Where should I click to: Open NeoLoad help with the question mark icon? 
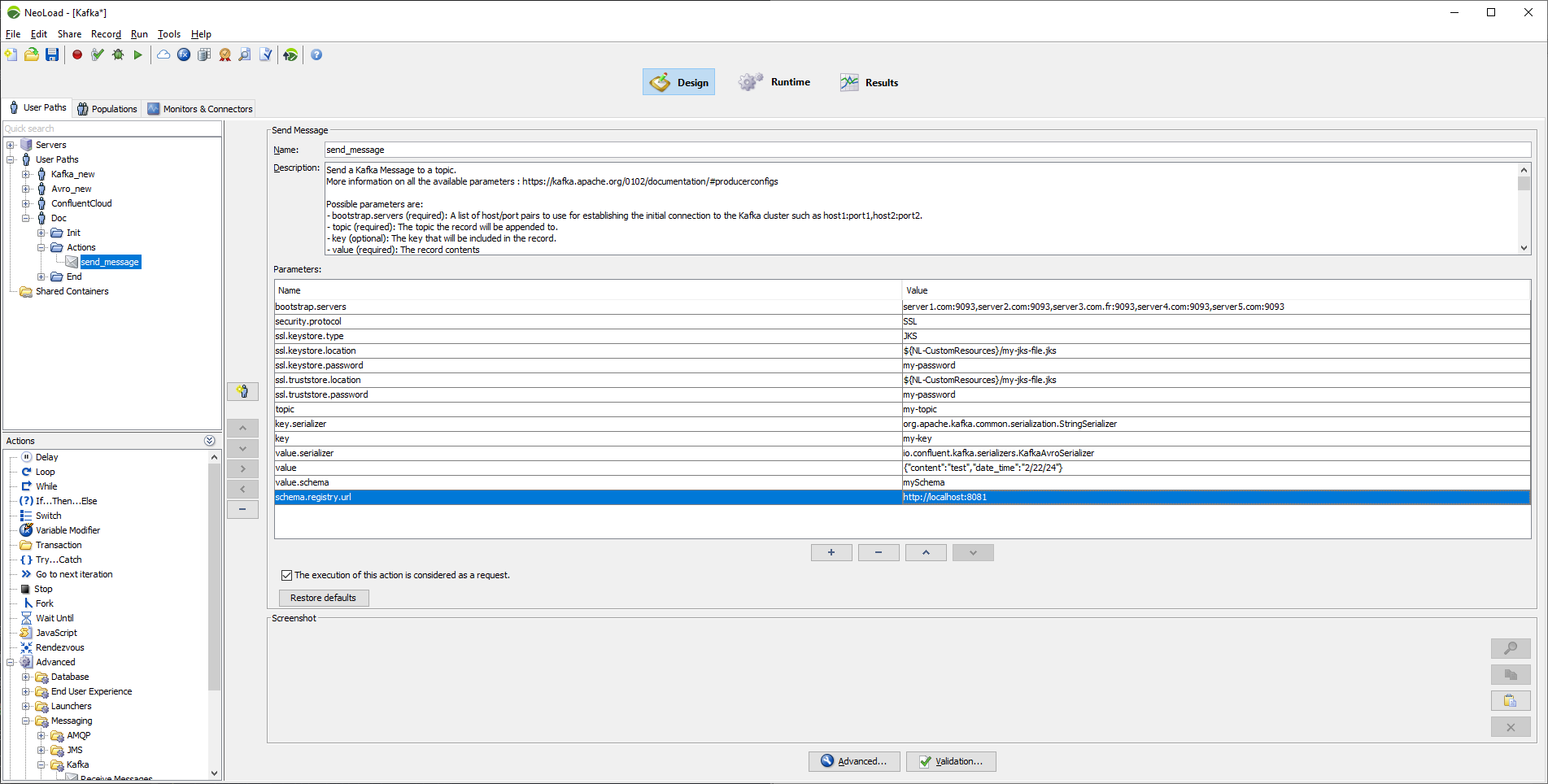316,54
